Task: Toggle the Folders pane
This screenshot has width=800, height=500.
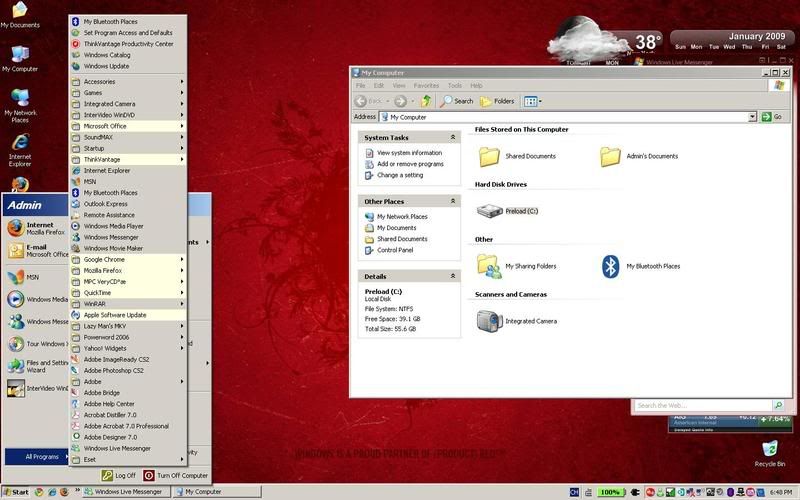Action: point(497,101)
